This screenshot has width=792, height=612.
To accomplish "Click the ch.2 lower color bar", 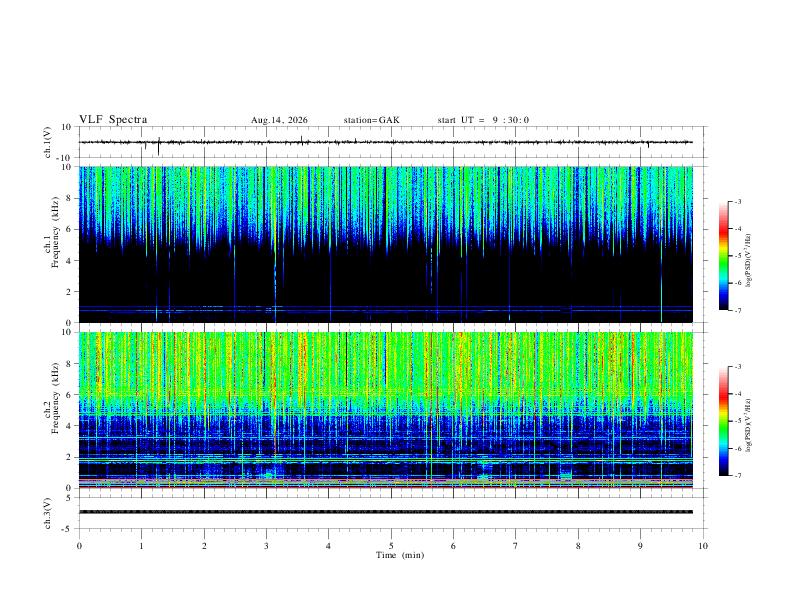I will pyautogui.click(x=723, y=421).
